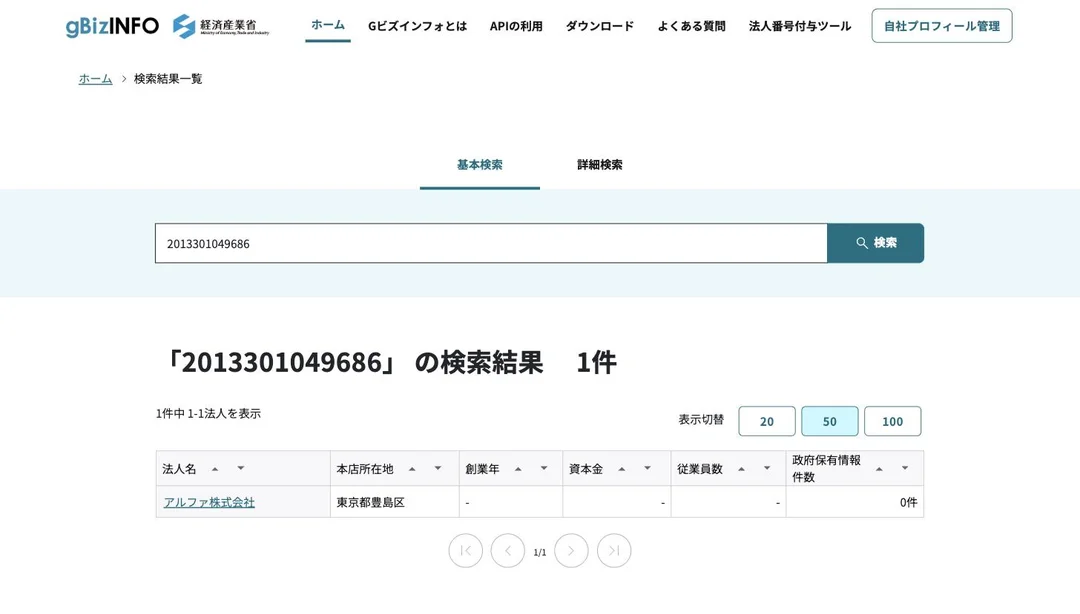Go to previous results page icon

pyautogui.click(x=508, y=551)
